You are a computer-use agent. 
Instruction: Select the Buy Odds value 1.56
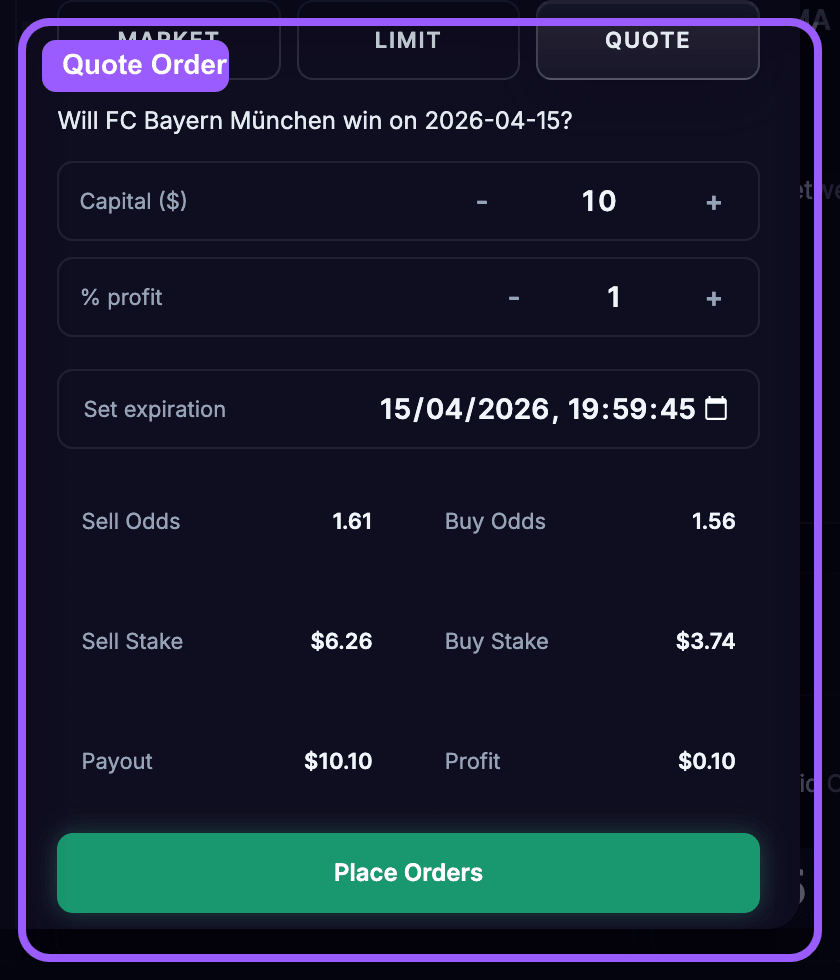pos(713,521)
